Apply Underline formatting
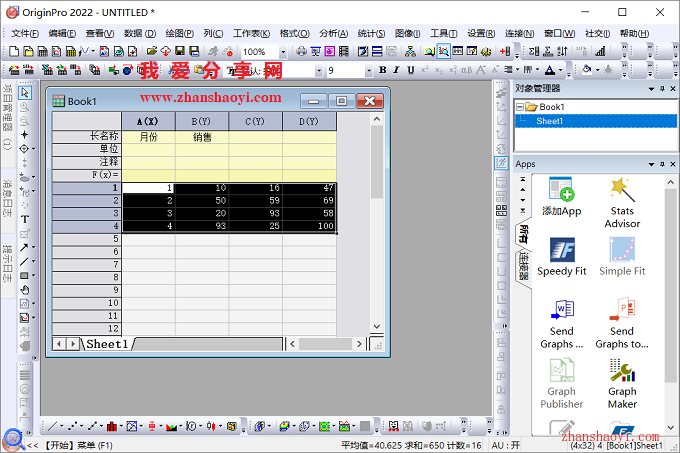 [x=410, y=70]
